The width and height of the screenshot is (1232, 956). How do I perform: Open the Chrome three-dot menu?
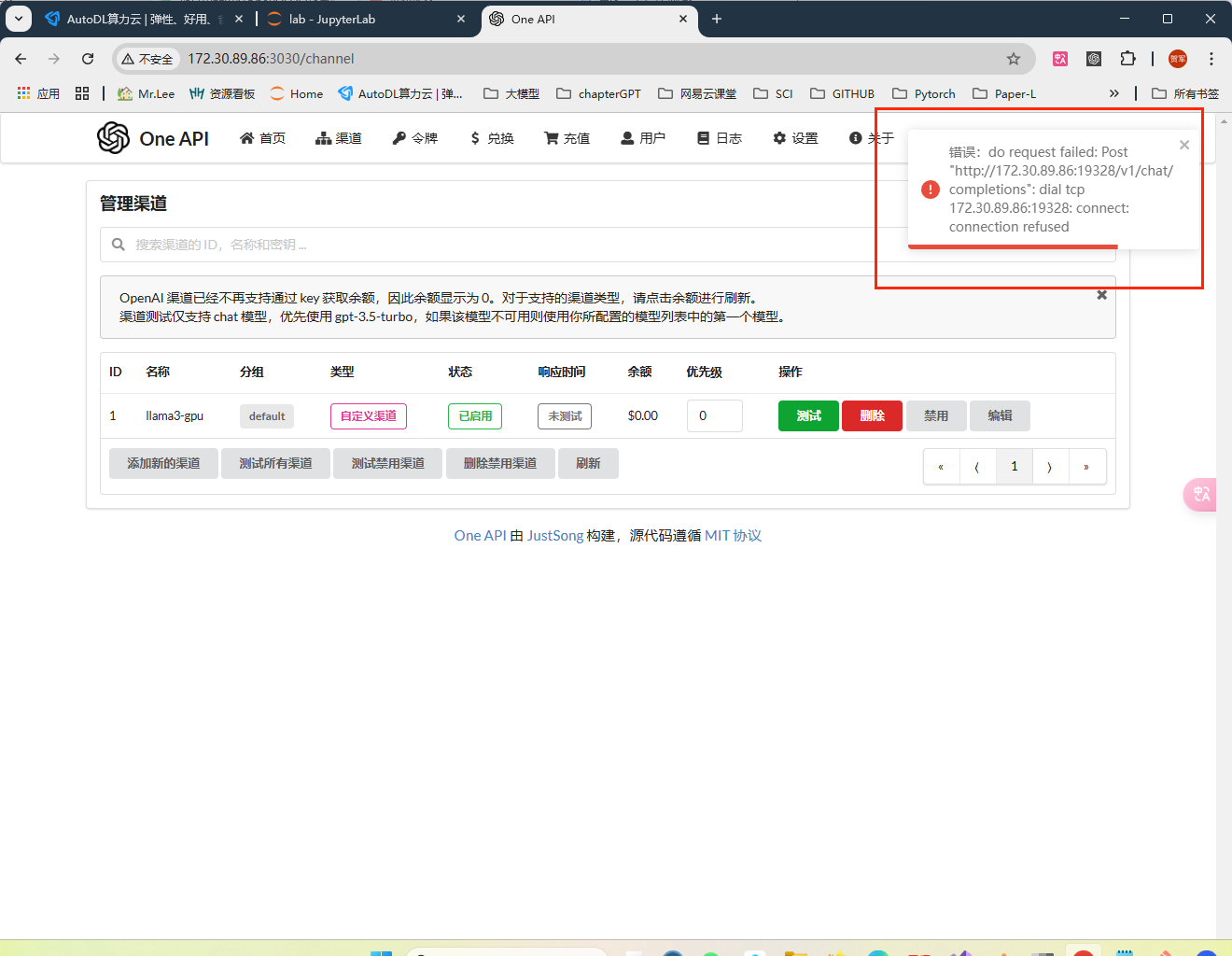click(1211, 59)
